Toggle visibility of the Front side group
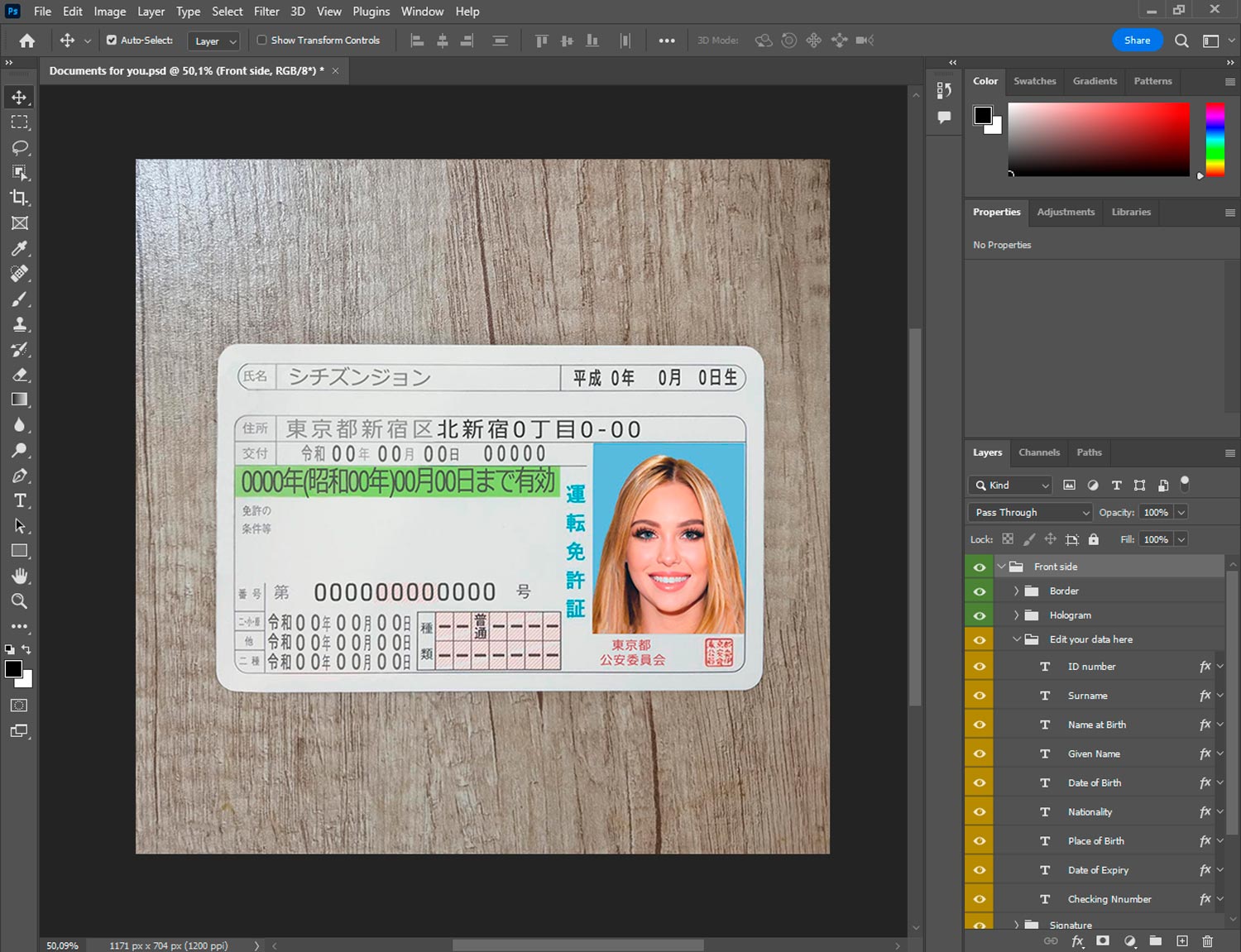The width and height of the screenshot is (1241, 952). pyautogui.click(x=980, y=567)
